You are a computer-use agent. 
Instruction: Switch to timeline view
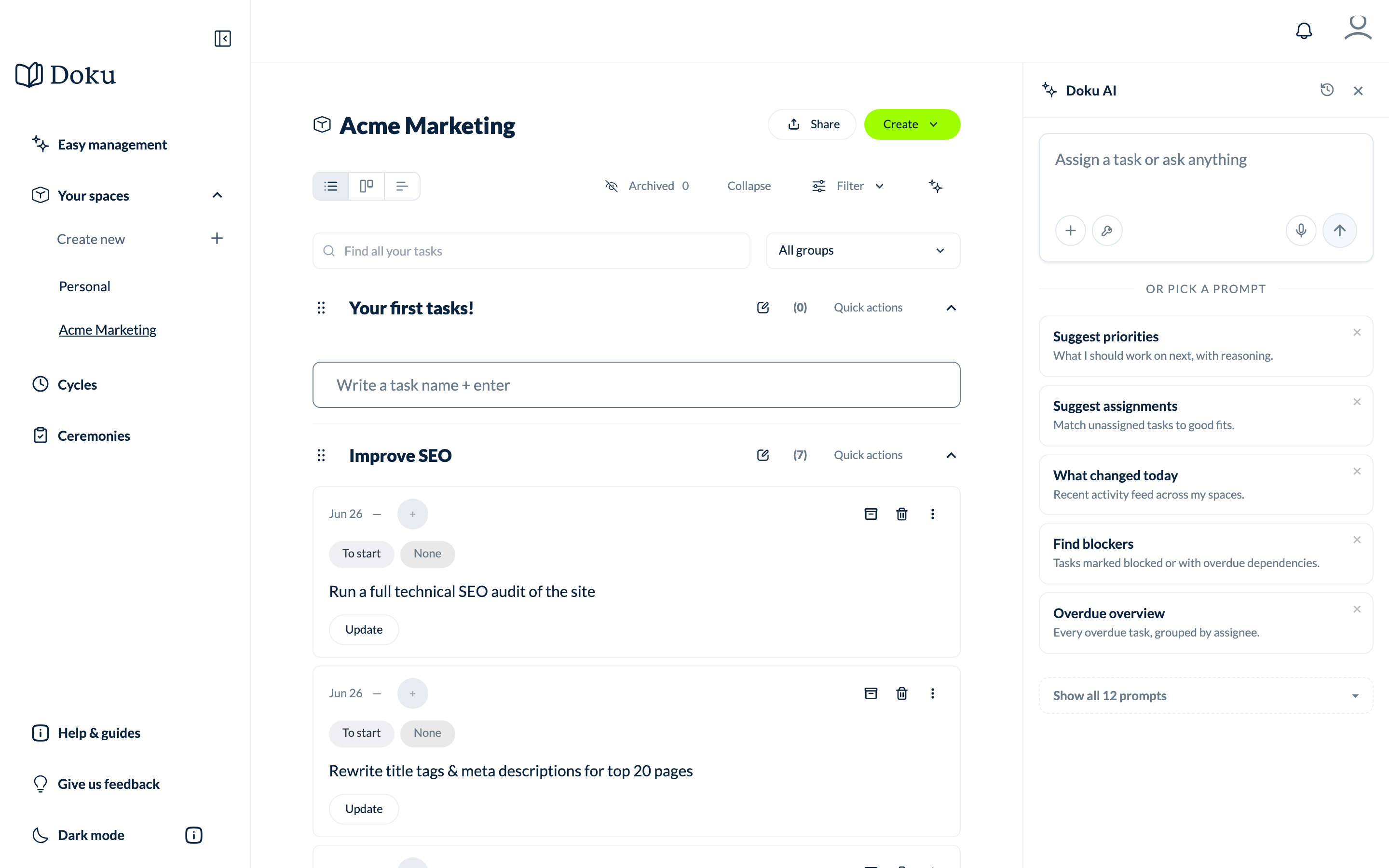click(402, 186)
